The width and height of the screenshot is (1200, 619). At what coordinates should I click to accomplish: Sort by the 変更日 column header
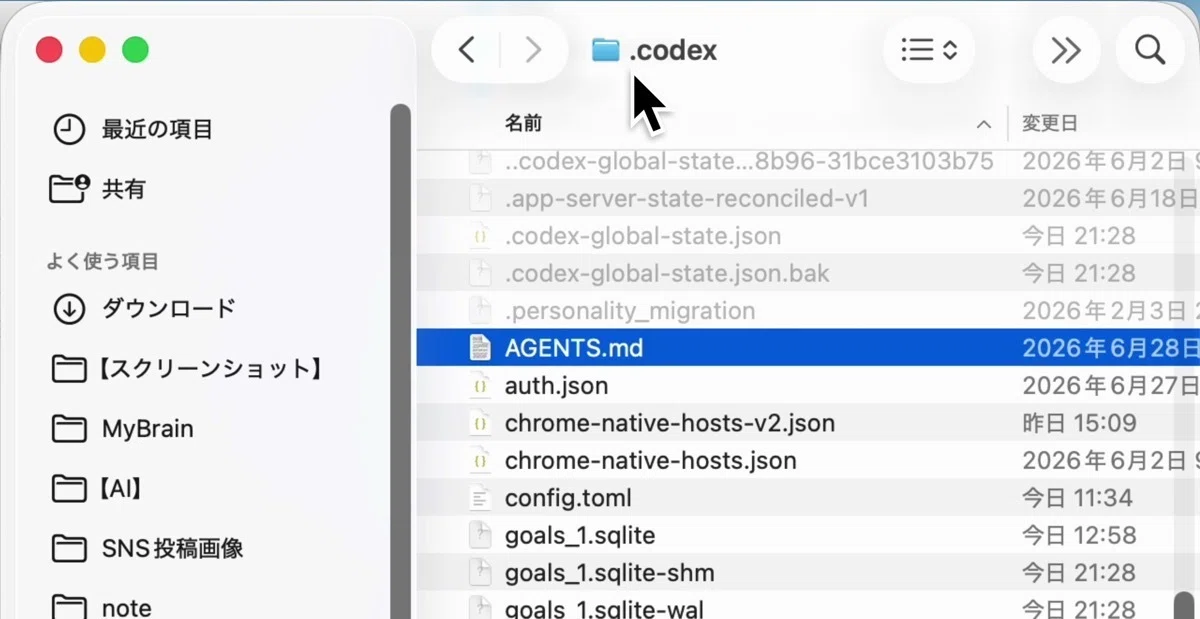[x=1049, y=124]
